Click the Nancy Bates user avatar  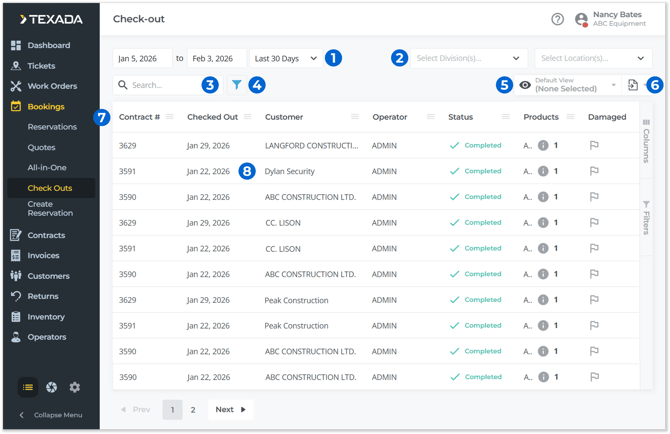click(581, 19)
